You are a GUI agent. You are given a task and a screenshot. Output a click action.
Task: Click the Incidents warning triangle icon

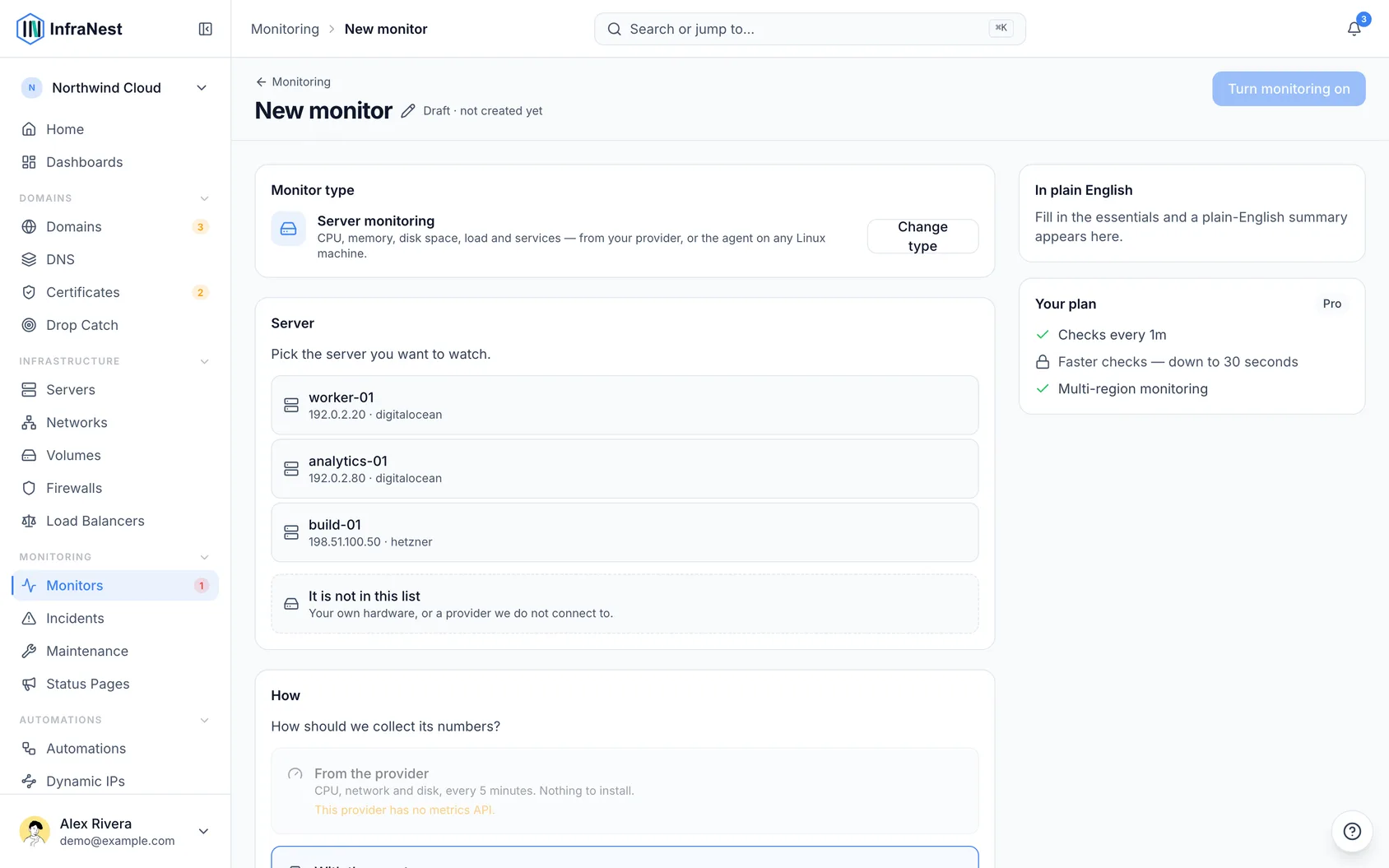(29, 618)
